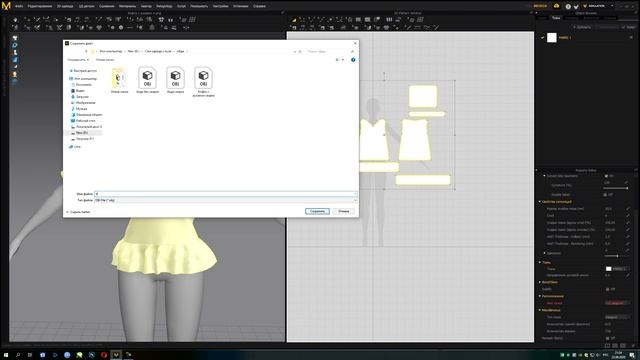Open the view mode dropdown arrow in dialog
Image resolution: width=640 pixels, height=360 pixels.
tap(343, 60)
